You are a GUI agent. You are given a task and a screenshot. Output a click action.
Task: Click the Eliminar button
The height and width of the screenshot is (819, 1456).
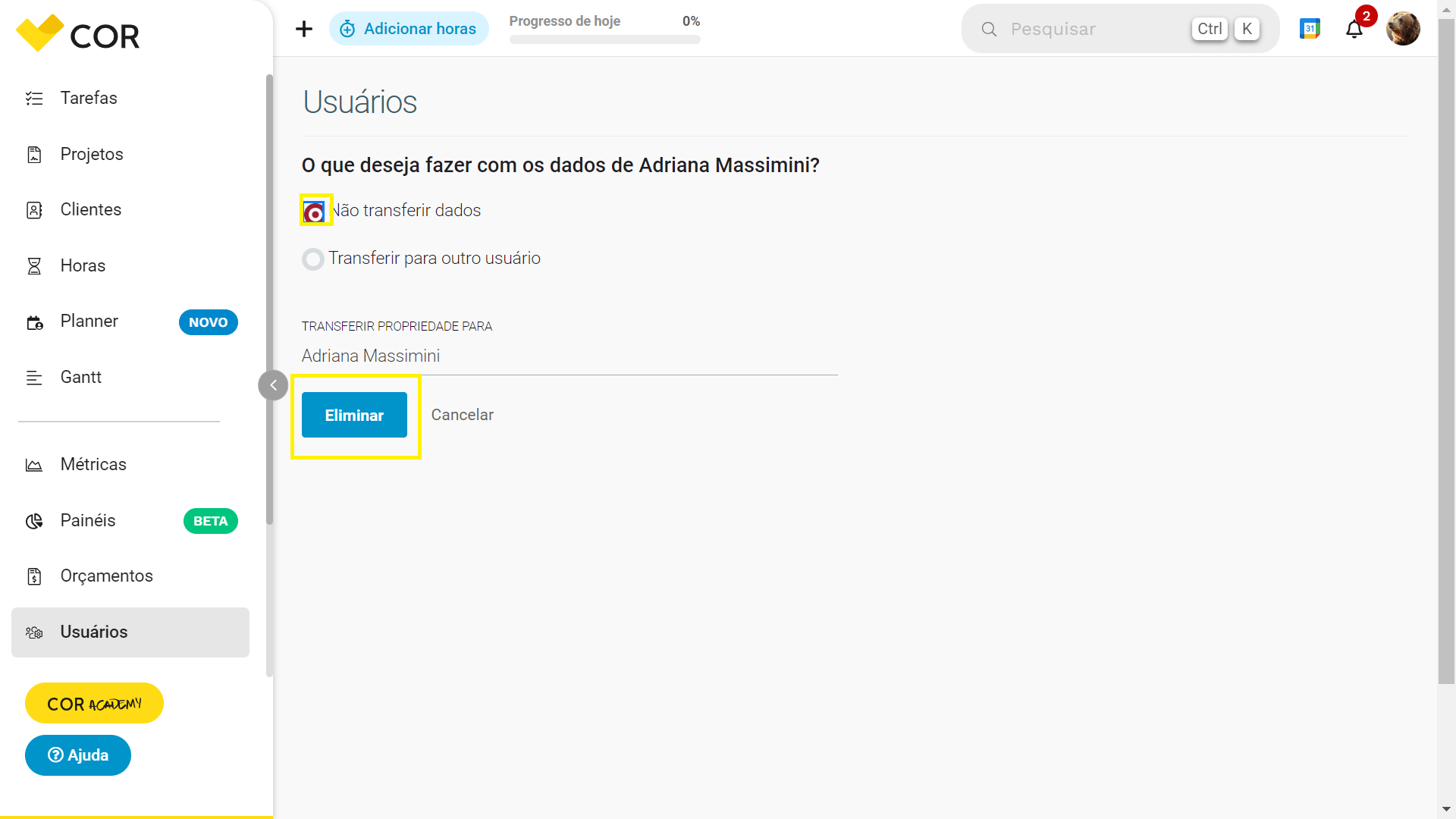coord(354,415)
